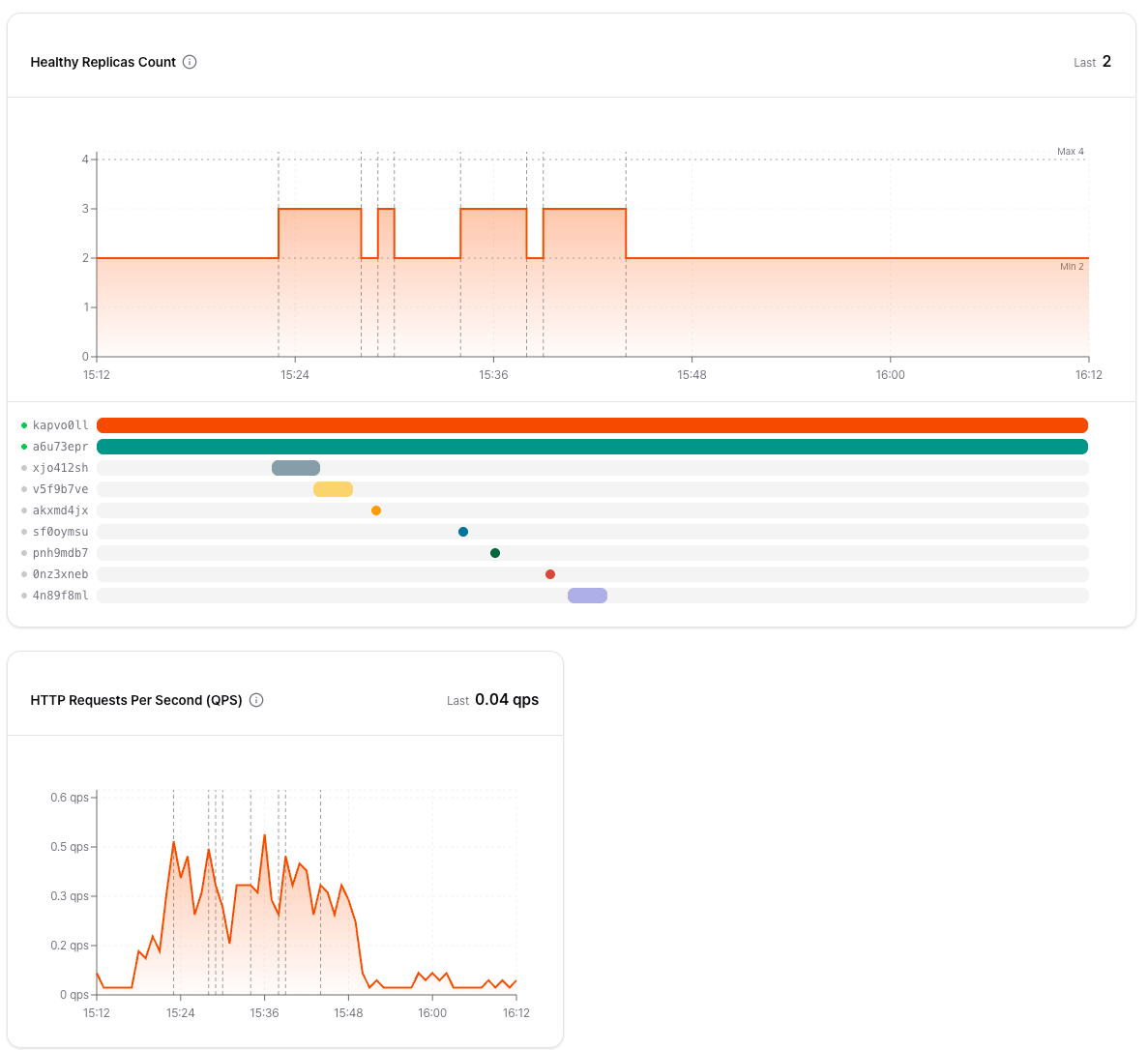Select replica name akxmd4jx
This screenshot has width=1148, height=1050.
(60, 510)
